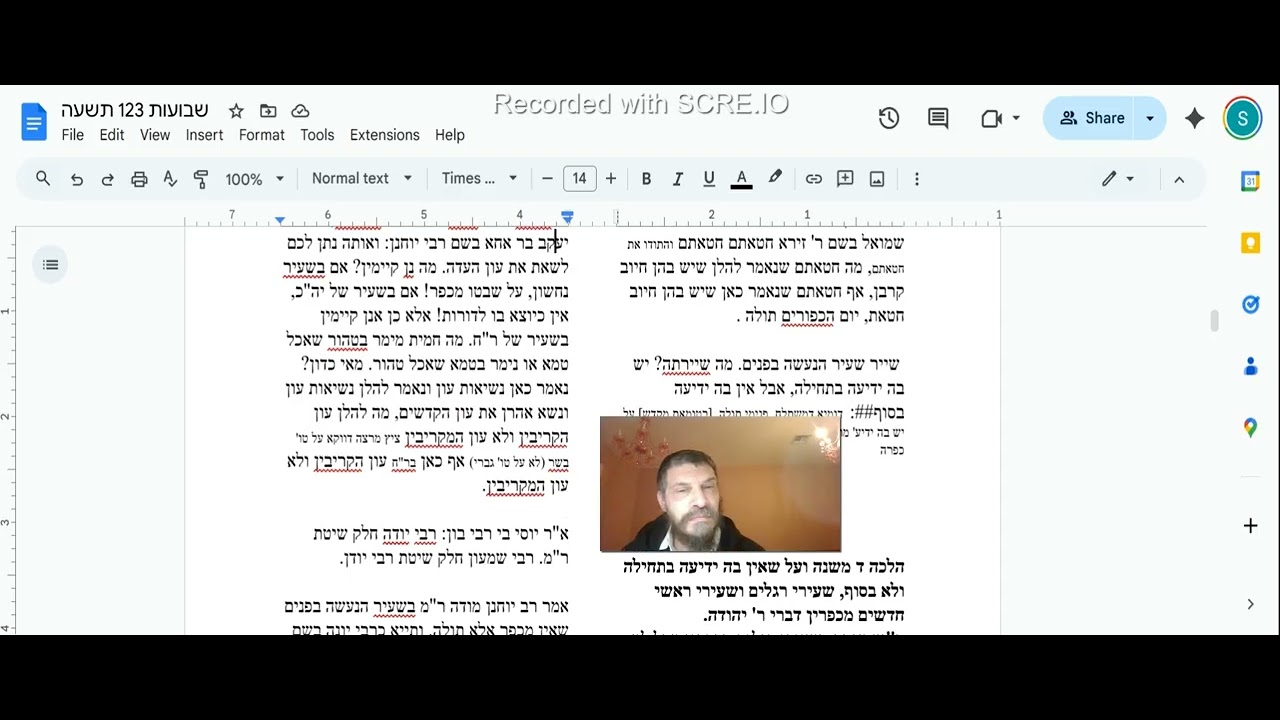Insert an image from the toolbar

tap(877, 179)
